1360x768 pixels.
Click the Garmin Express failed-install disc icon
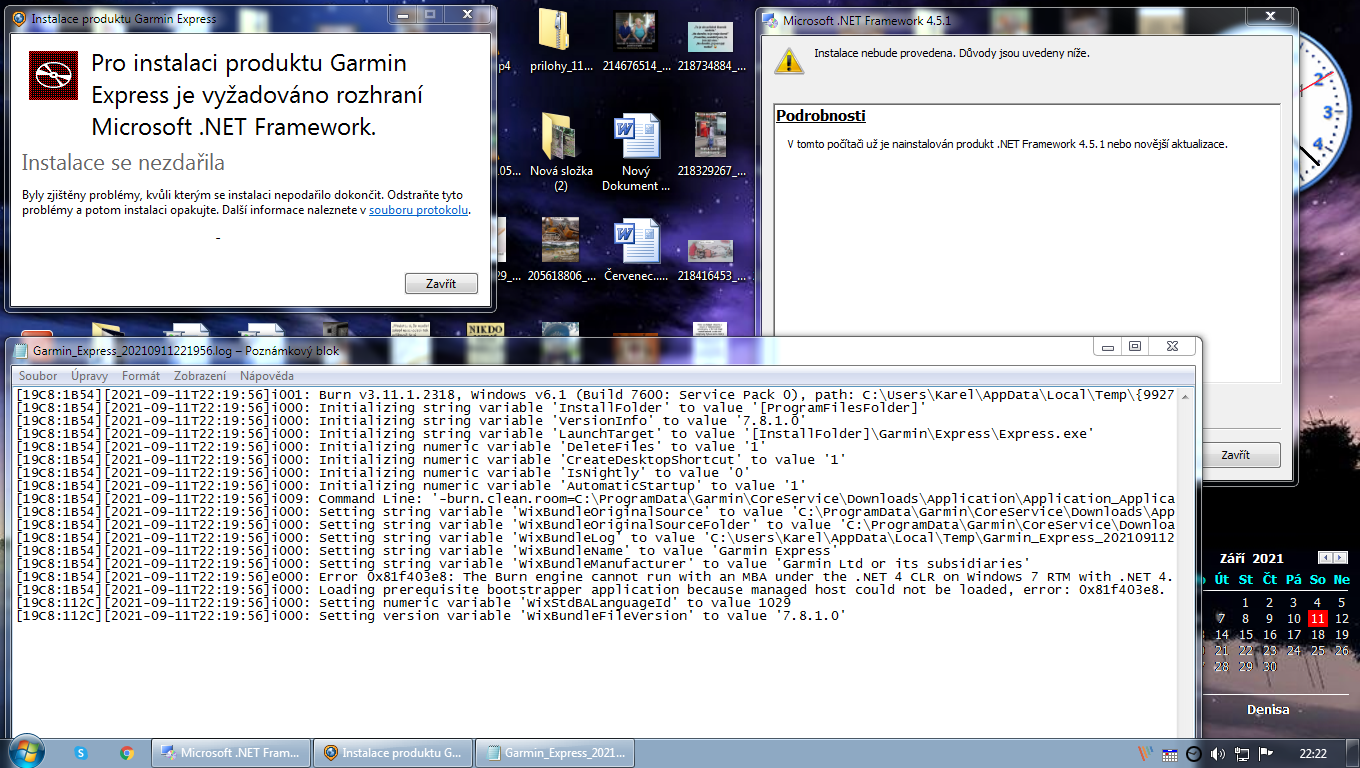coord(53,75)
